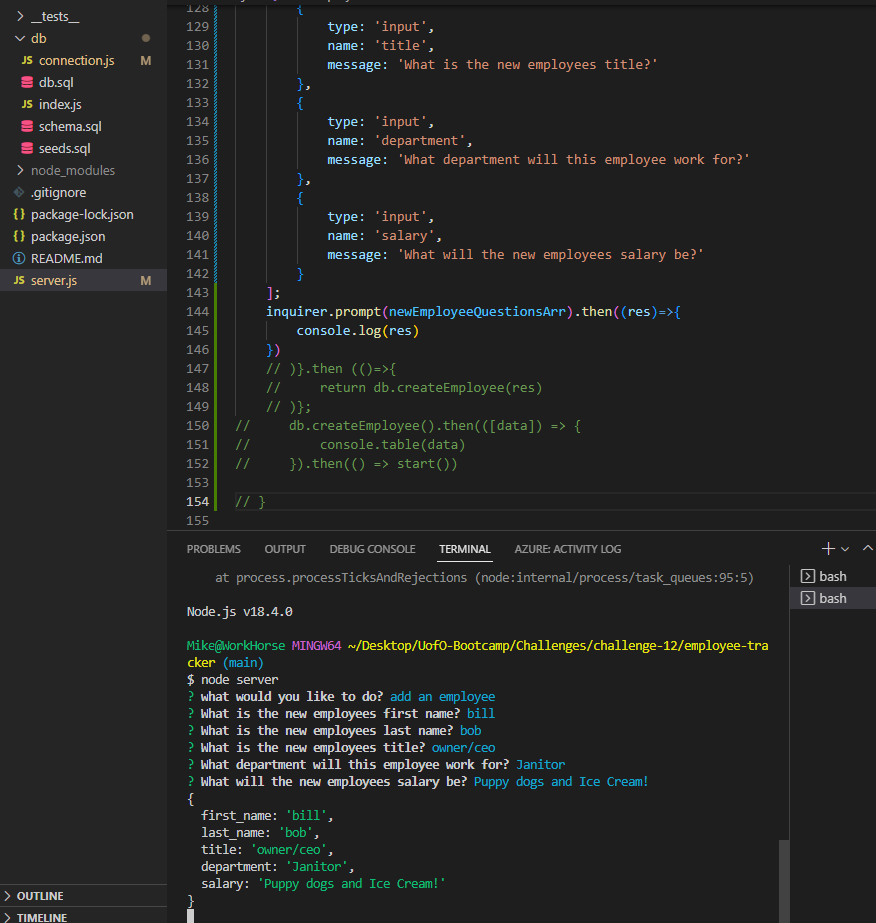The image size is (876, 923).
Task: Open index.js in db folder
Action: pyautogui.click(x=60, y=105)
